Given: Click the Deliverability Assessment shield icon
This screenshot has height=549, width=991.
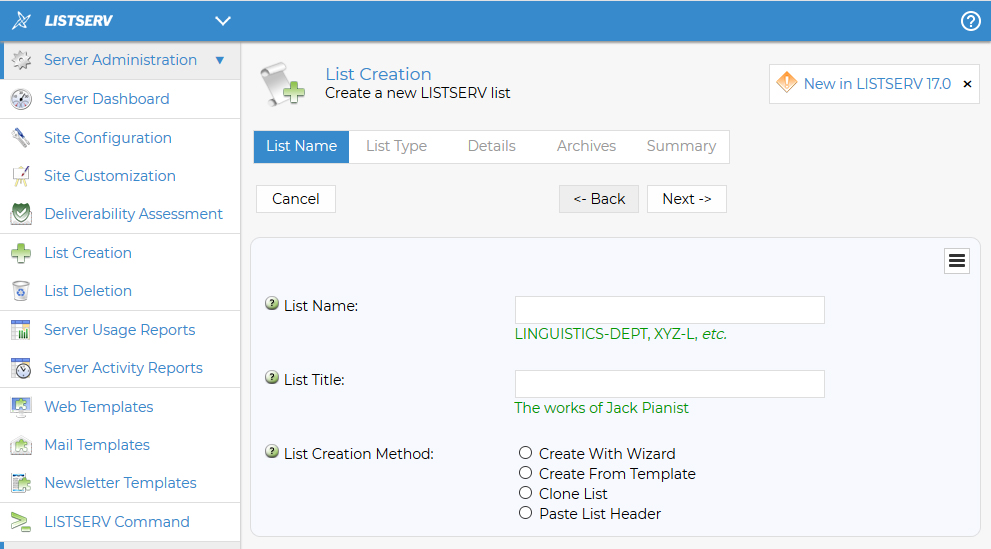Looking at the screenshot, I should tap(21, 214).
